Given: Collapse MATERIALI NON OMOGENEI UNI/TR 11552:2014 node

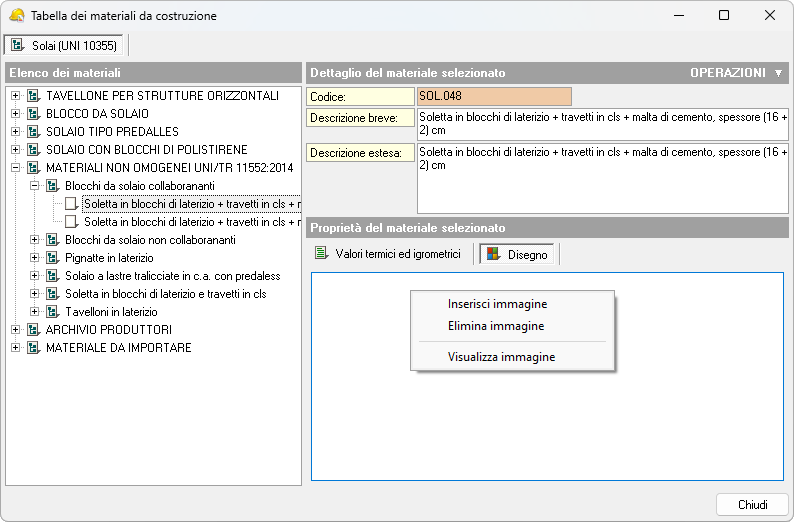Looking at the screenshot, I should 15,168.
